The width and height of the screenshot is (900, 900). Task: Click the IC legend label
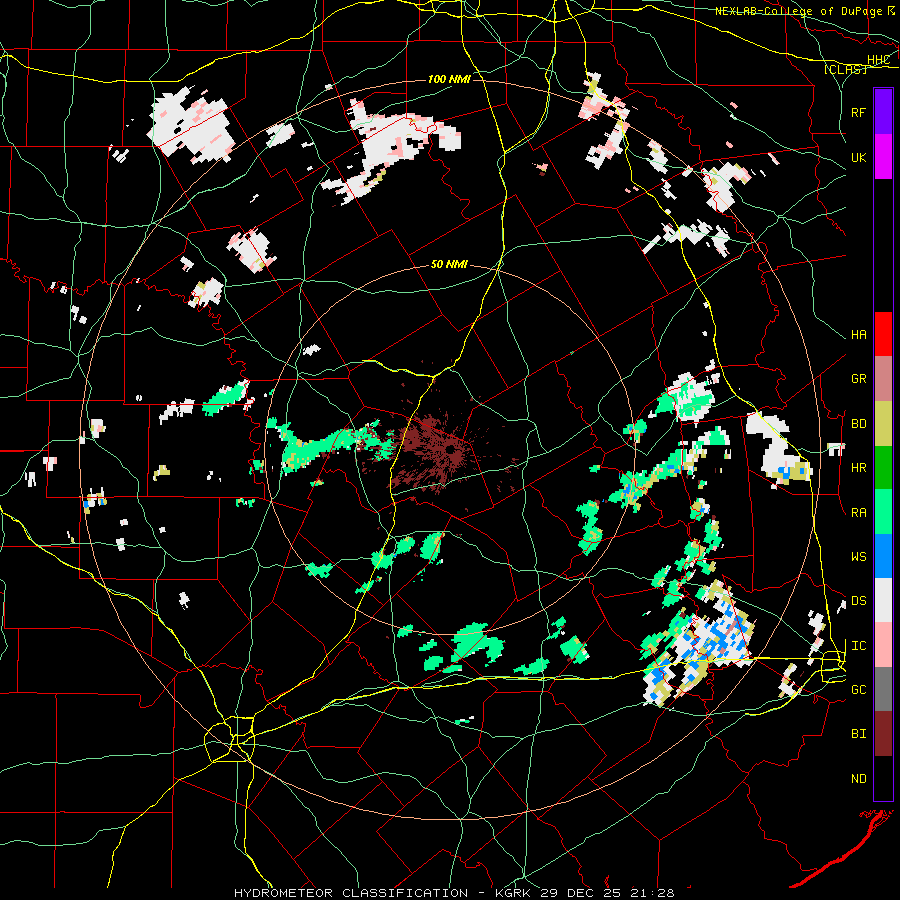click(x=858, y=646)
